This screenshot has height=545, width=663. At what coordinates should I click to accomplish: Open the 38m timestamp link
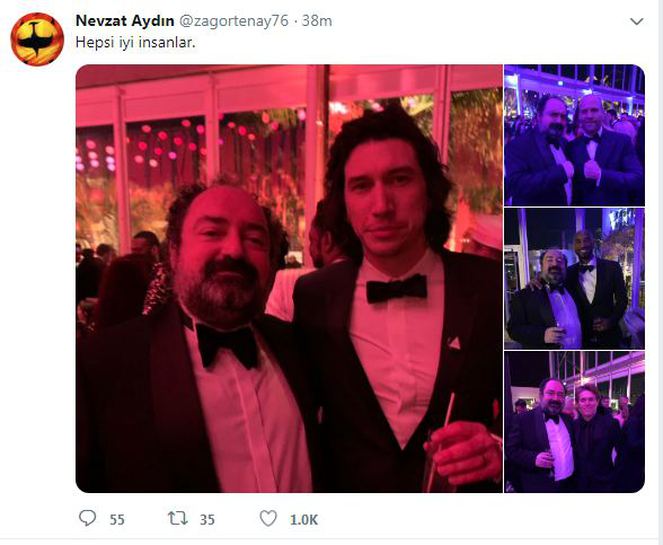coord(318,21)
